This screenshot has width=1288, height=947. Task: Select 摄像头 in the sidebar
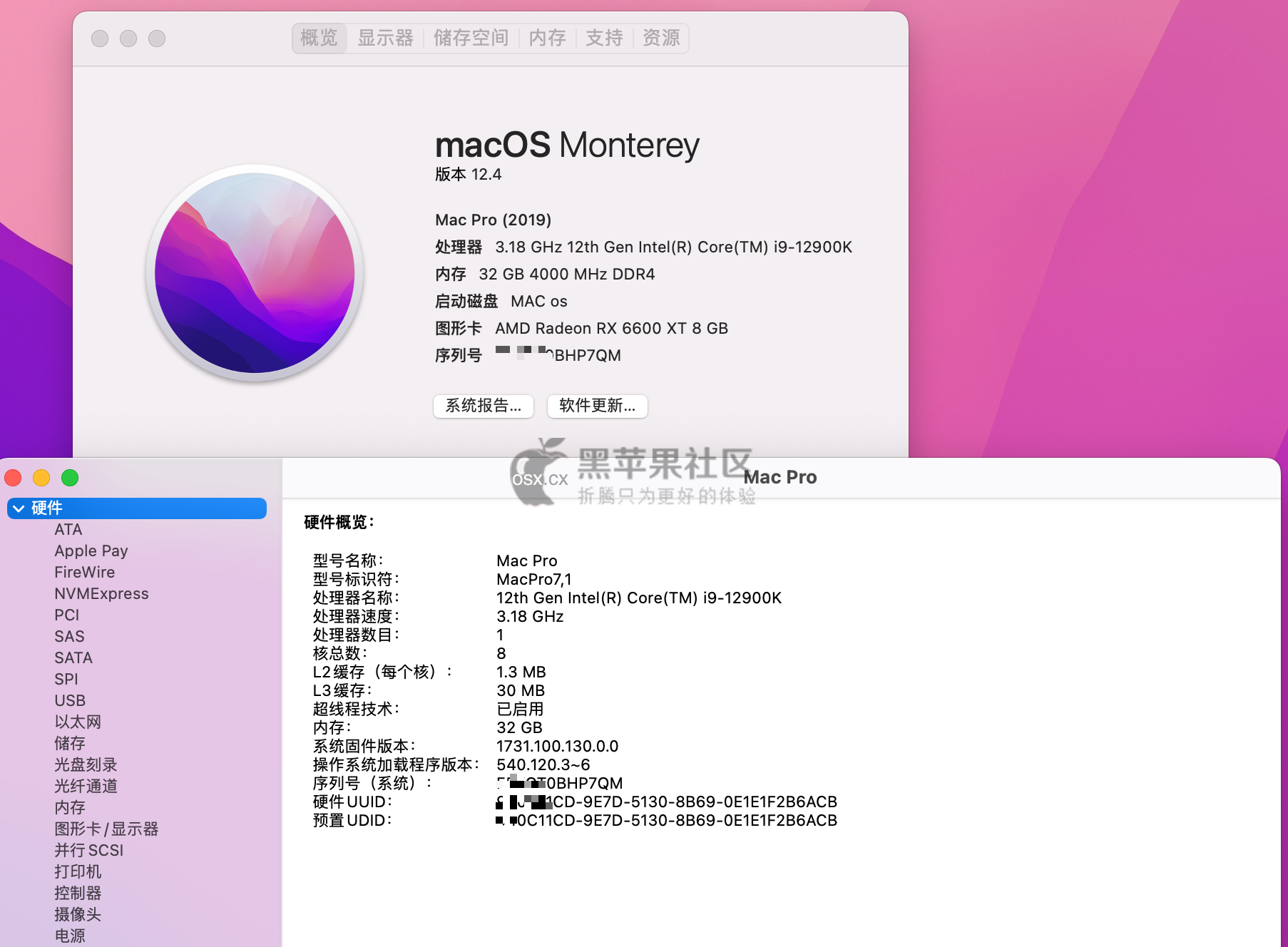[x=78, y=915]
